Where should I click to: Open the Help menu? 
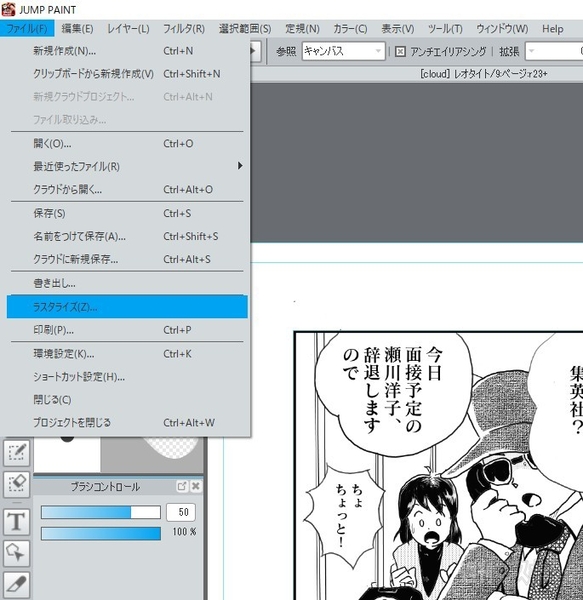click(552, 29)
